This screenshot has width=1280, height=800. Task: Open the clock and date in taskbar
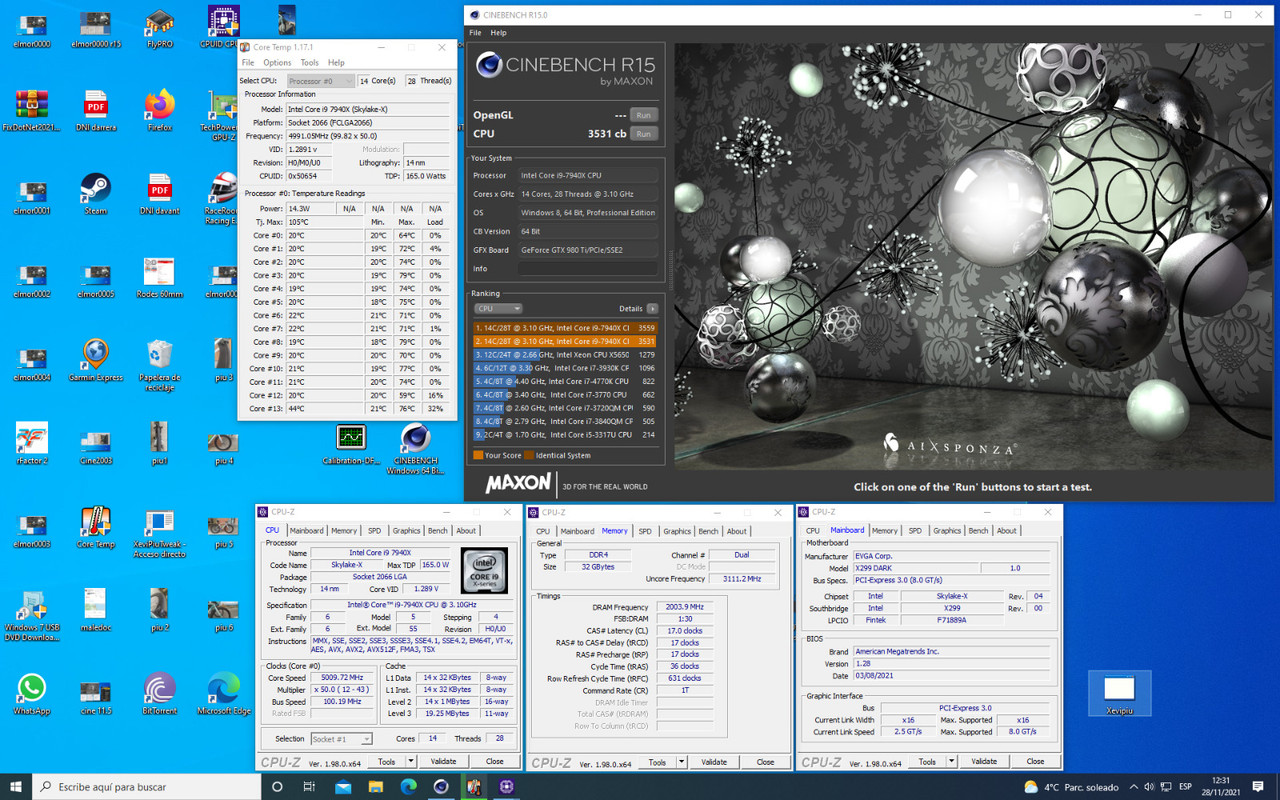(1220, 787)
